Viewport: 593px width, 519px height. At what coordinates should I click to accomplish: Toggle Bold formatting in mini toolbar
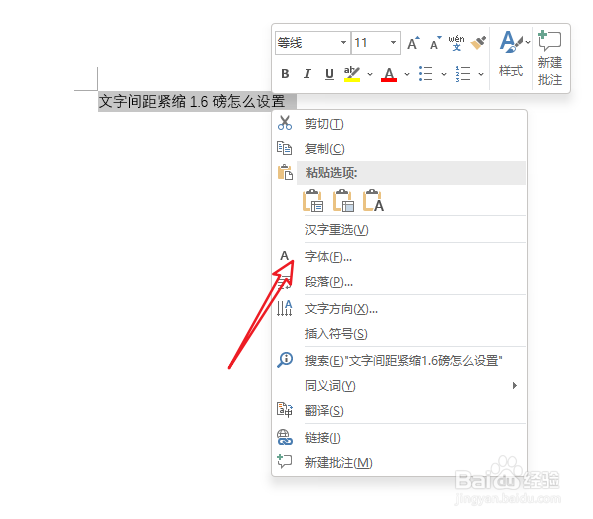tap(285, 74)
